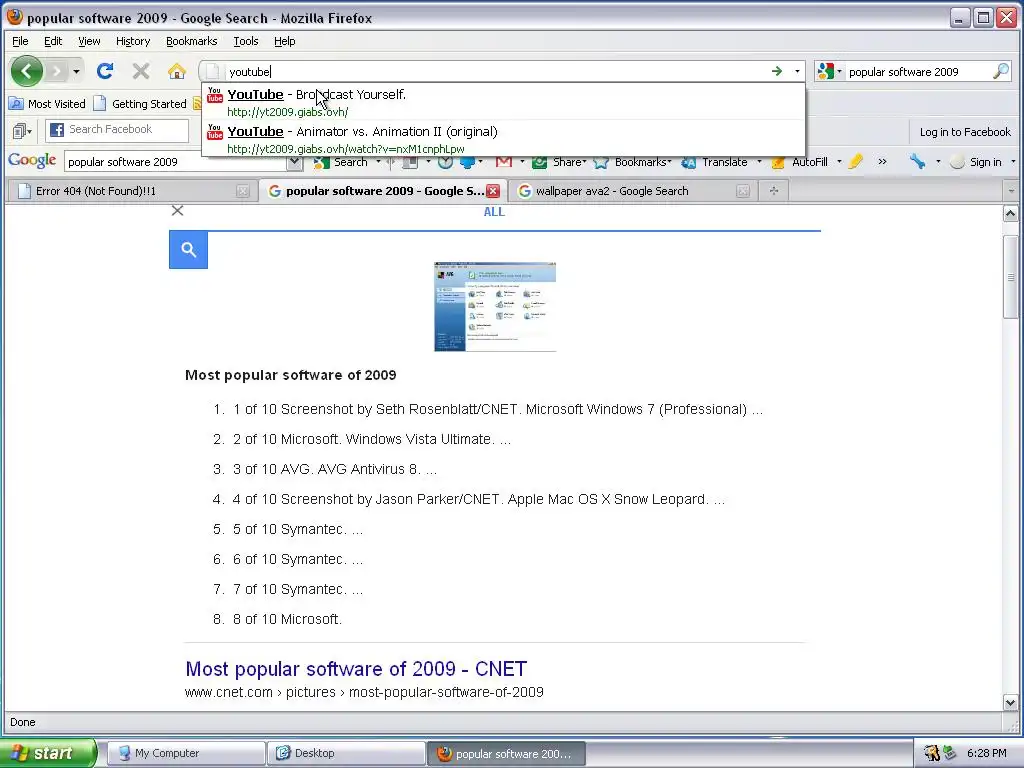Click the Translate button on the Google Toolbar

(x=714, y=162)
